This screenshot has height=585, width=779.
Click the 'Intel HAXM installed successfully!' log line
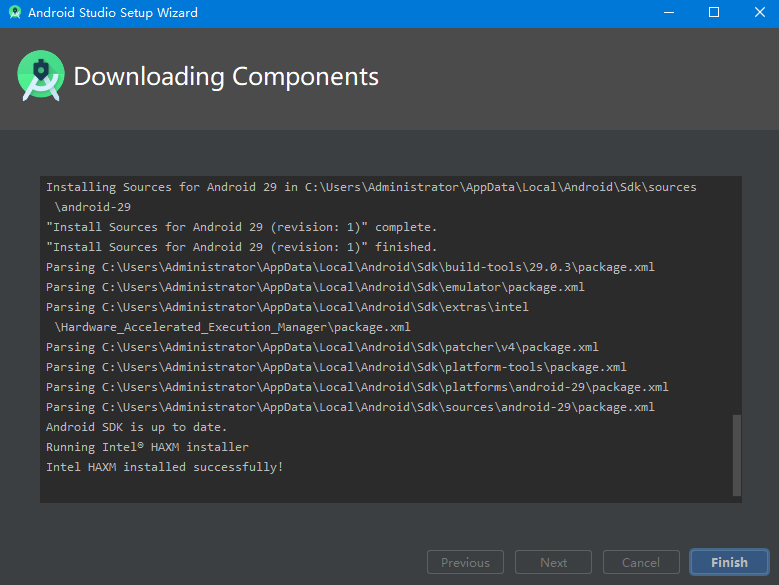(164, 467)
